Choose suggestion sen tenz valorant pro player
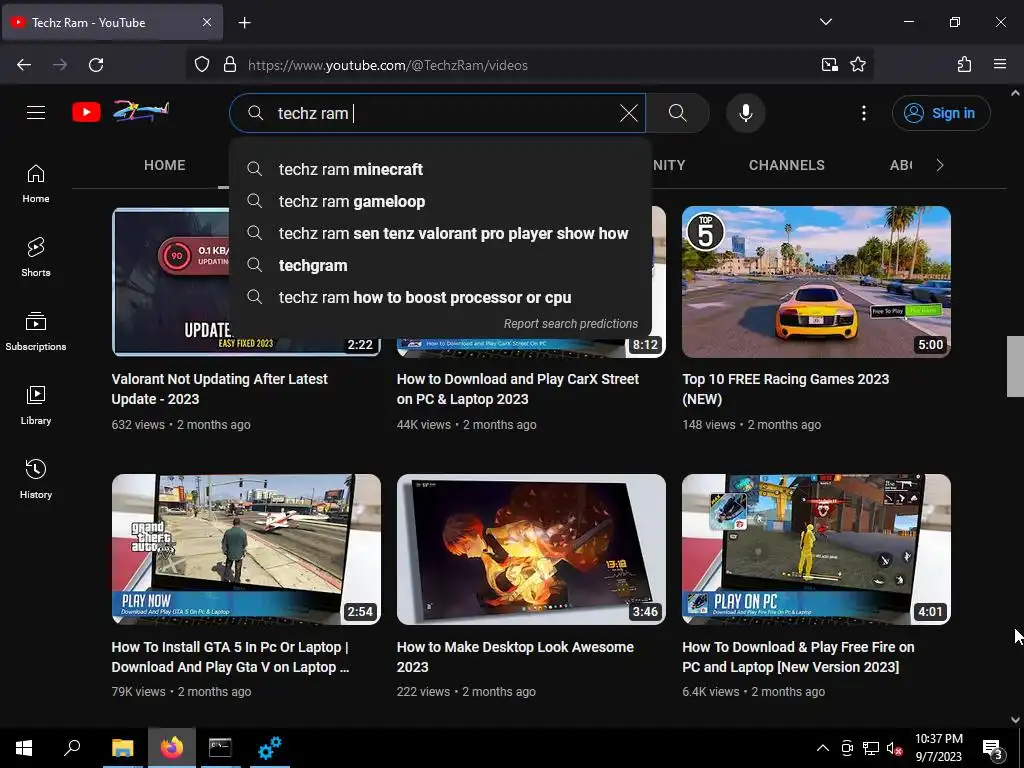This screenshot has width=1024, height=768. (x=440, y=233)
